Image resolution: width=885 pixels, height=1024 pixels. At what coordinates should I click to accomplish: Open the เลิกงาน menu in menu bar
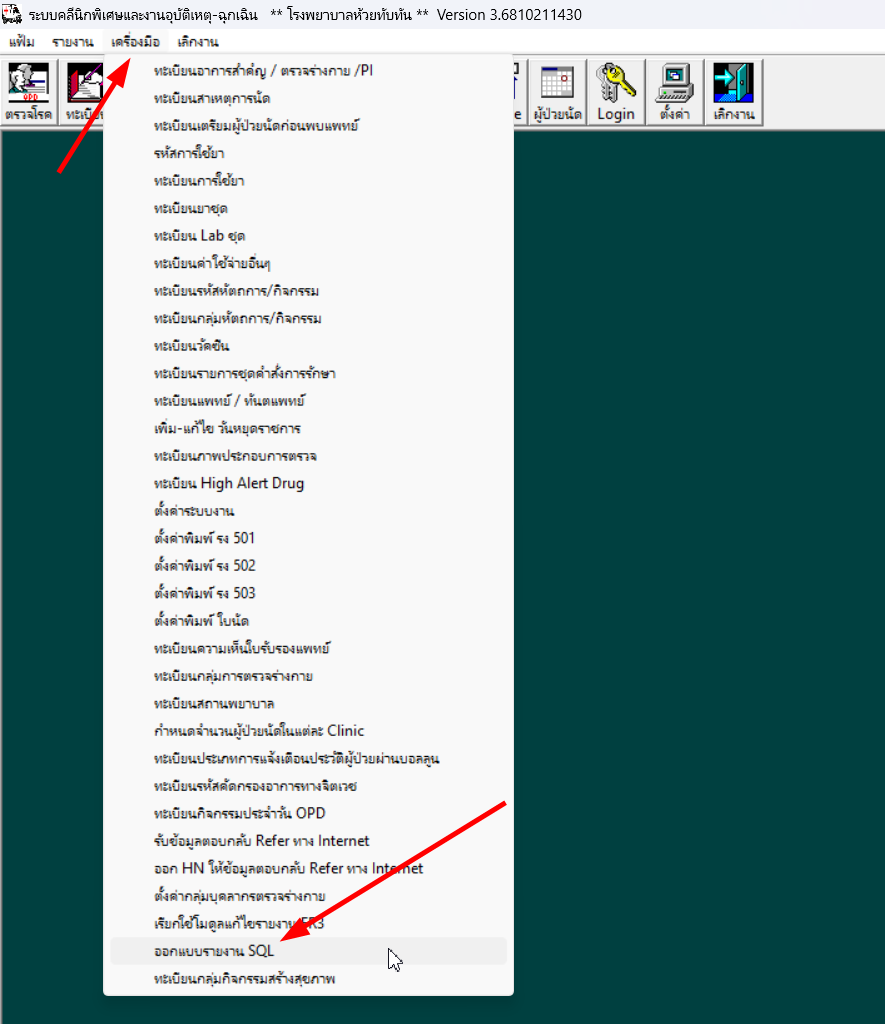click(198, 42)
